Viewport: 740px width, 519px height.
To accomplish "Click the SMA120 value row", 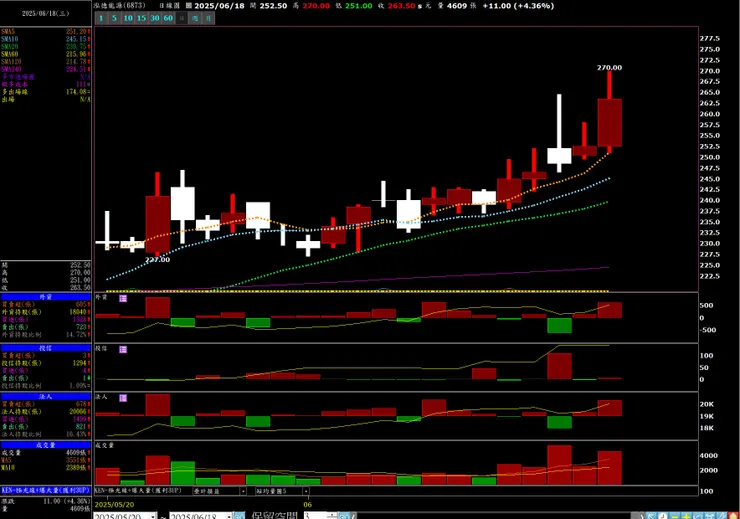I will point(46,62).
